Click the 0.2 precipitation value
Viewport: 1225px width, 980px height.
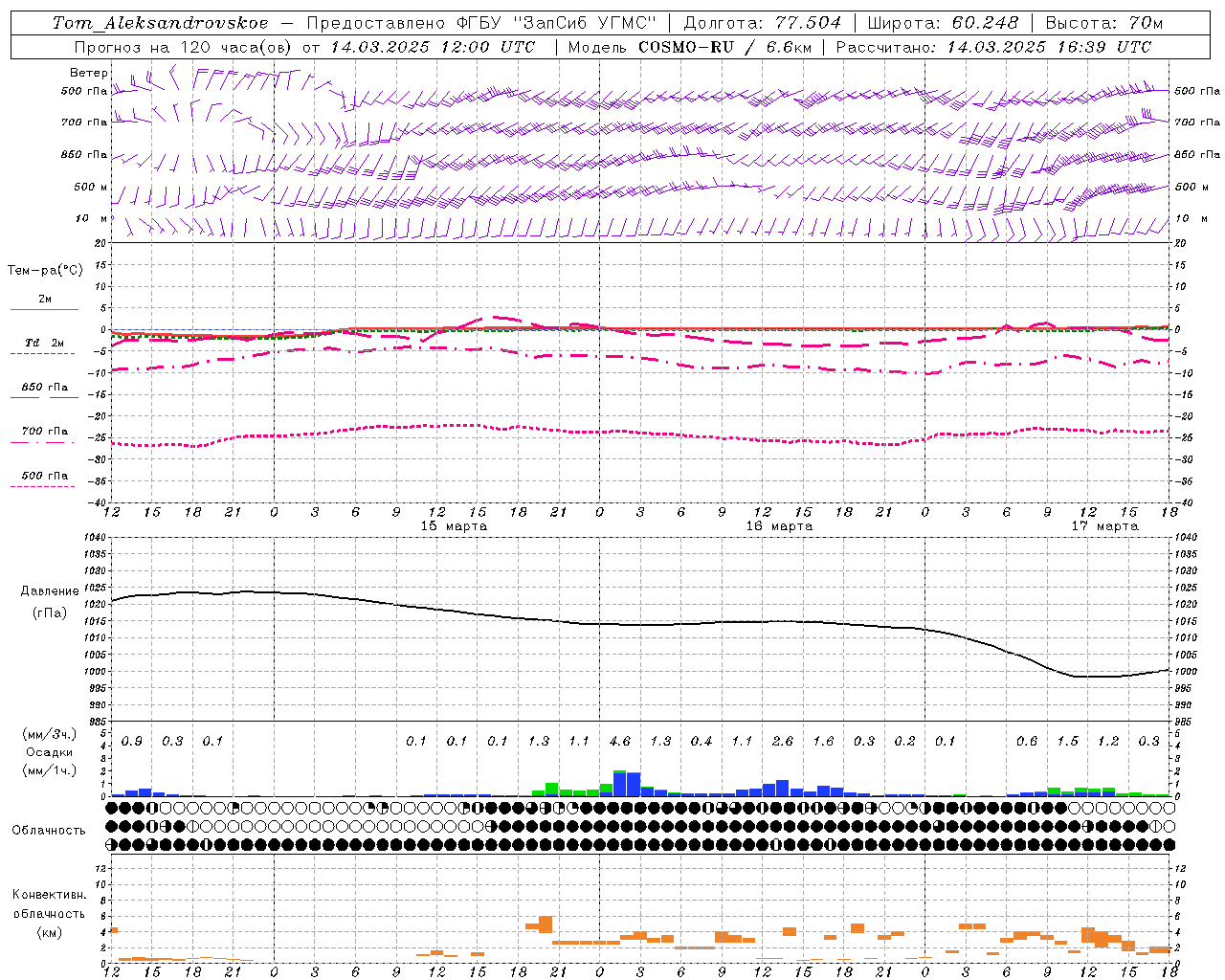(904, 742)
